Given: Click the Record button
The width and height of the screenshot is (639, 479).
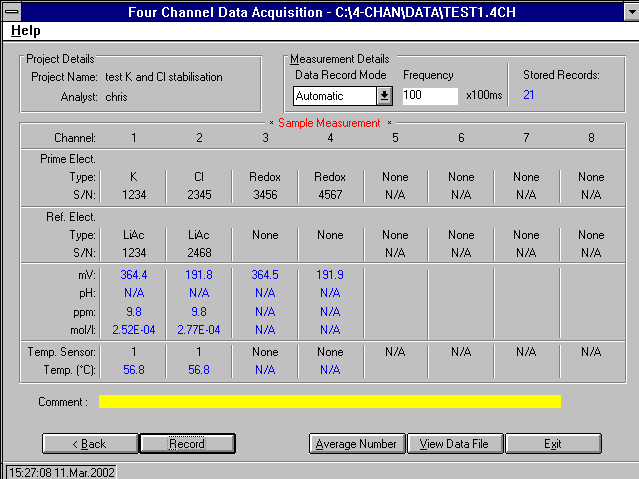Looking at the screenshot, I should click(x=187, y=444).
